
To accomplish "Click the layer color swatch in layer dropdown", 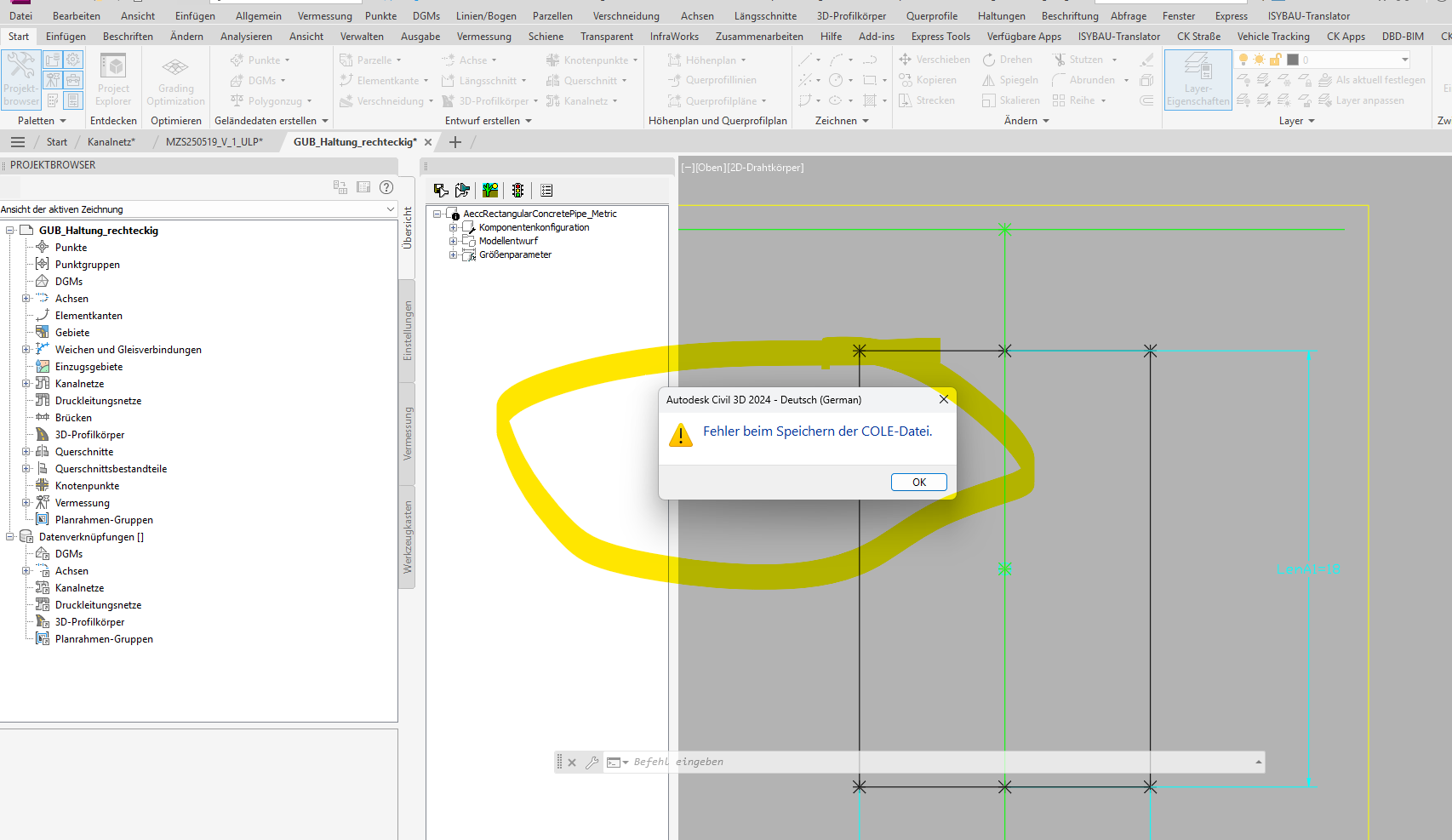I will pyautogui.click(x=1293, y=60).
